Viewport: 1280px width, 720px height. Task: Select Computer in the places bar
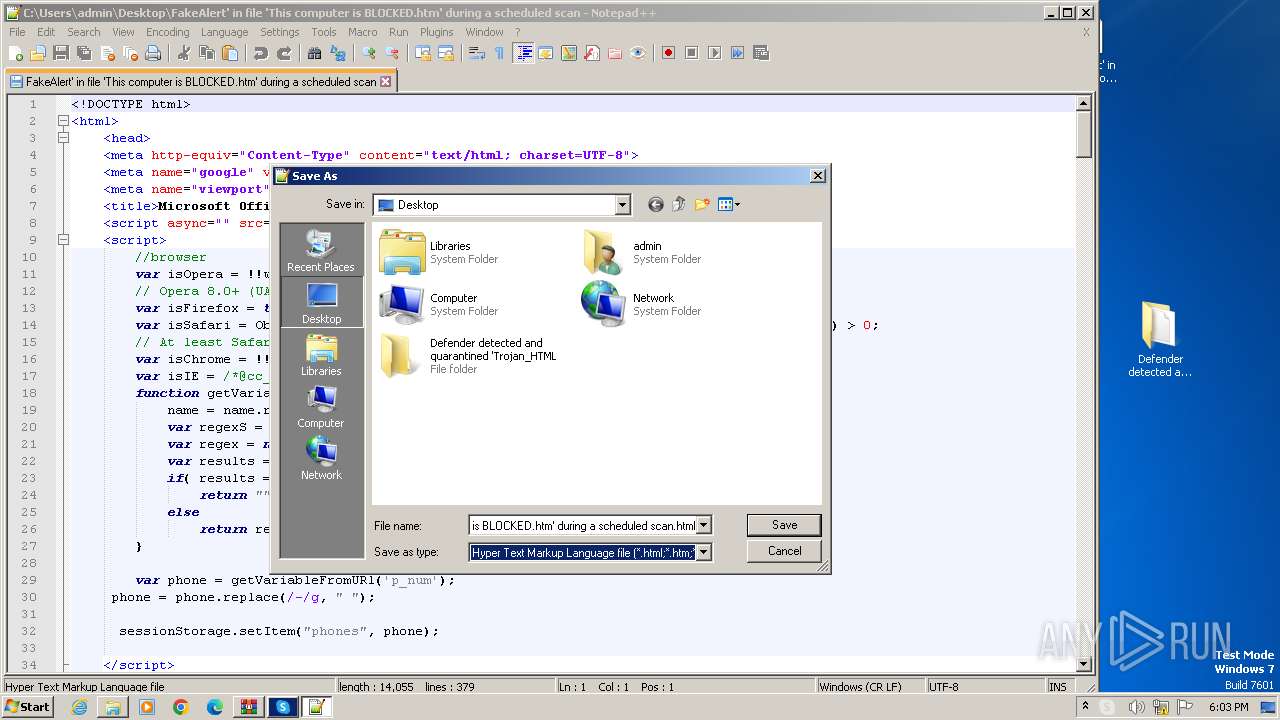(321, 407)
